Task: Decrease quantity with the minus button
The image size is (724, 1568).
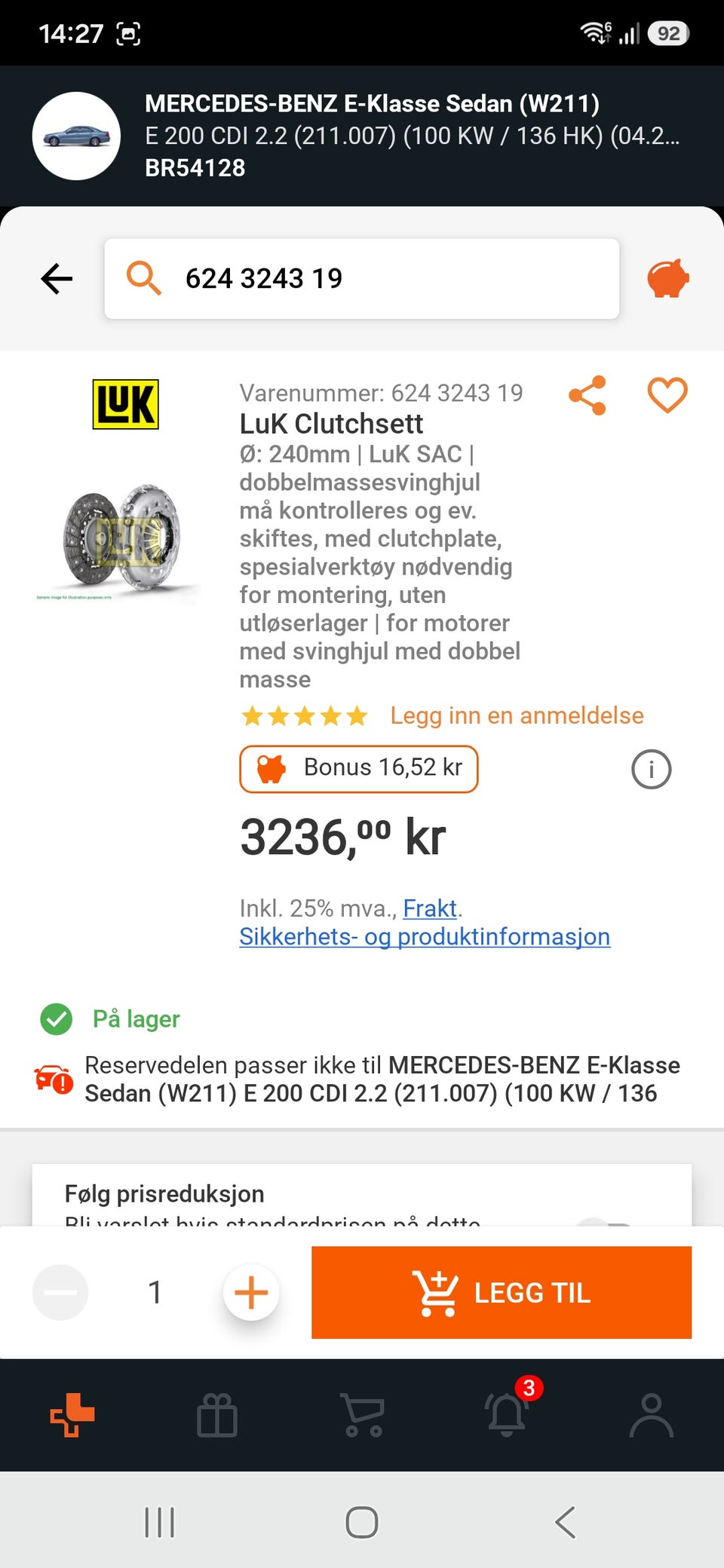Action: click(60, 1292)
